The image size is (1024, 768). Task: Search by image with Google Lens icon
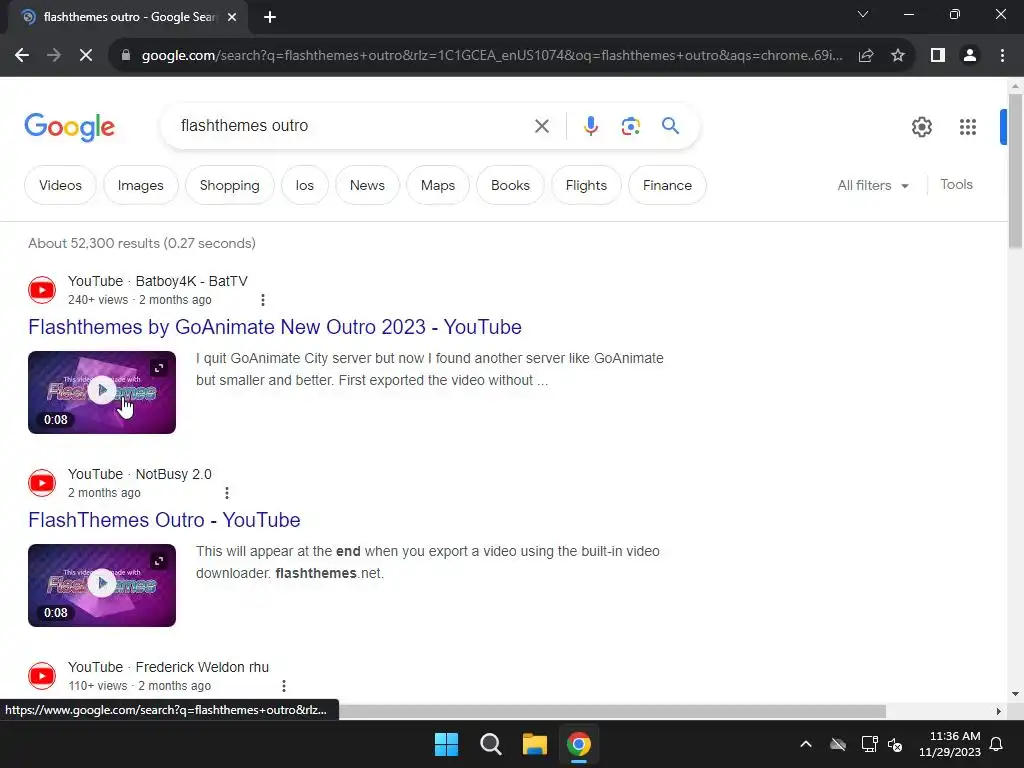point(630,126)
